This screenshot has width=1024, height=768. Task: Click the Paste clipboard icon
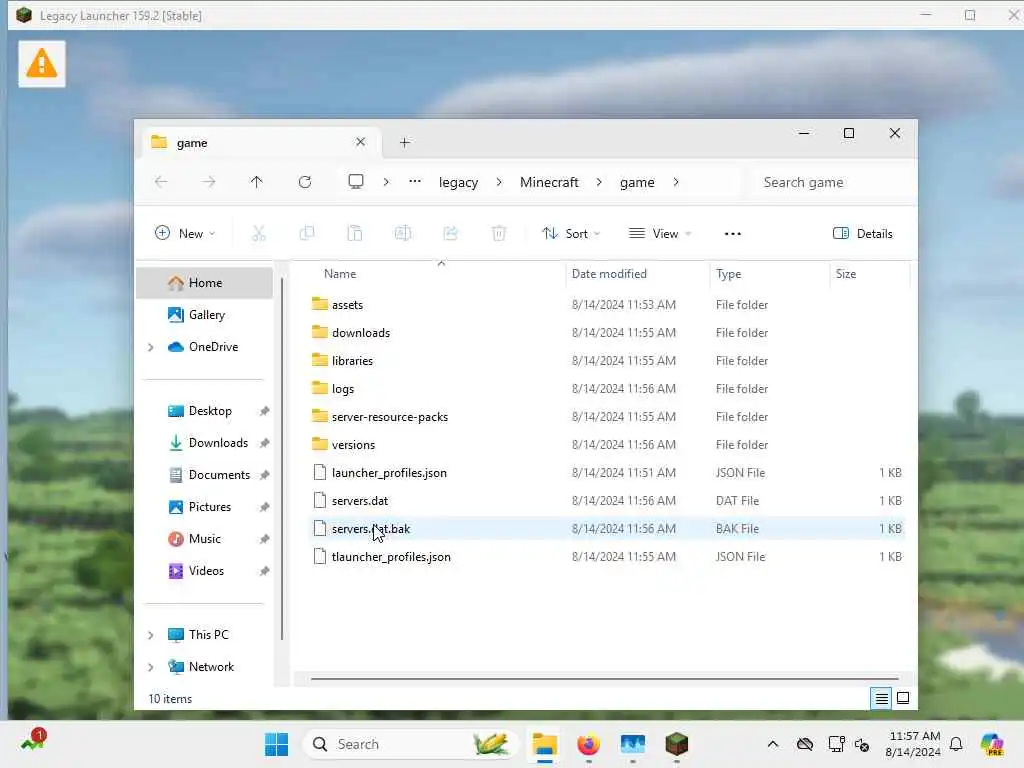coord(355,233)
